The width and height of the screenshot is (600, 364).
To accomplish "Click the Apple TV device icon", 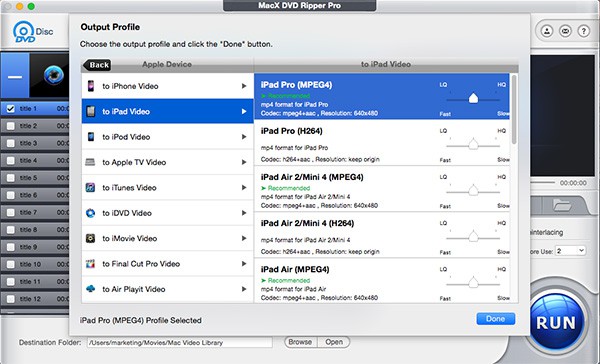I will pos(90,162).
